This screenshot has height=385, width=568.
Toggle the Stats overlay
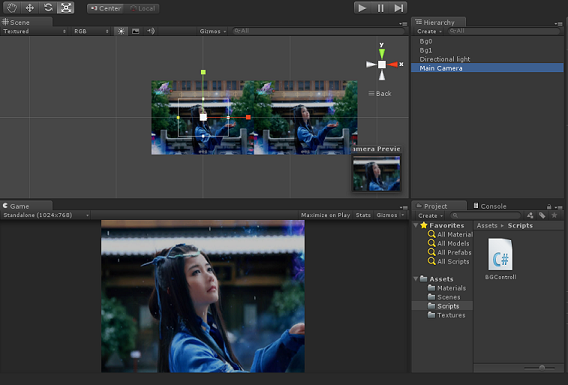tap(363, 215)
